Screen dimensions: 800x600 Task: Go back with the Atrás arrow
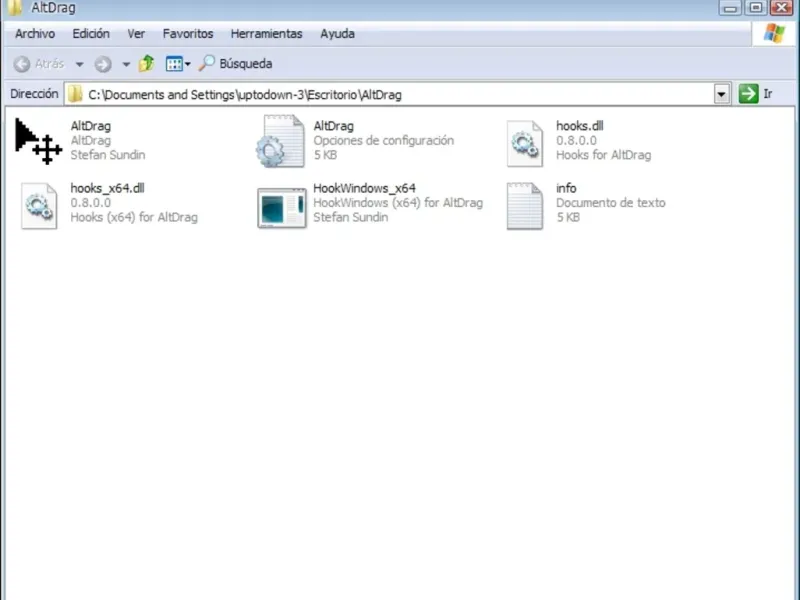pos(22,64)
